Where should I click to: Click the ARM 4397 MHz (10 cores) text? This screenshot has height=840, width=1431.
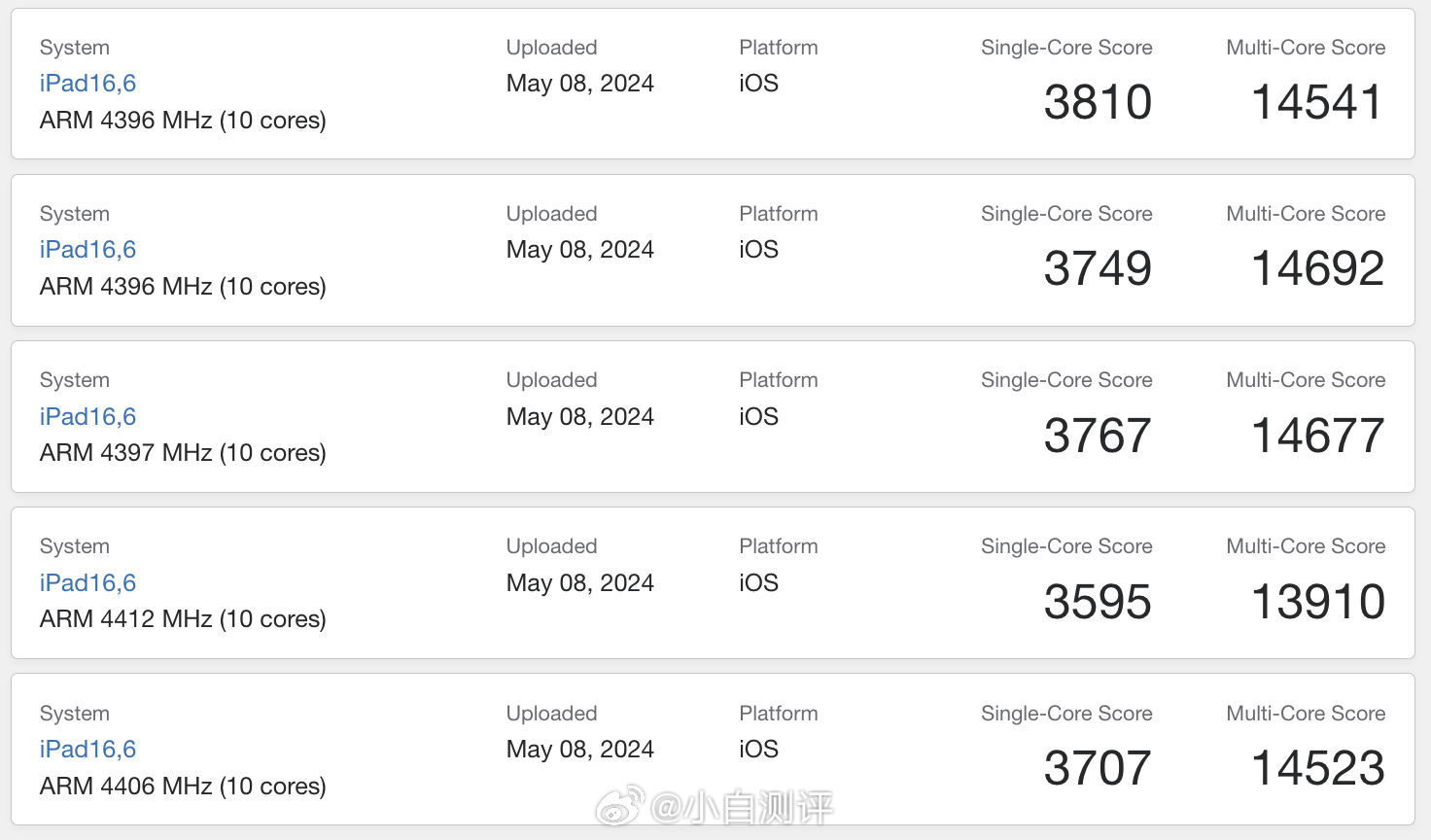183,453
